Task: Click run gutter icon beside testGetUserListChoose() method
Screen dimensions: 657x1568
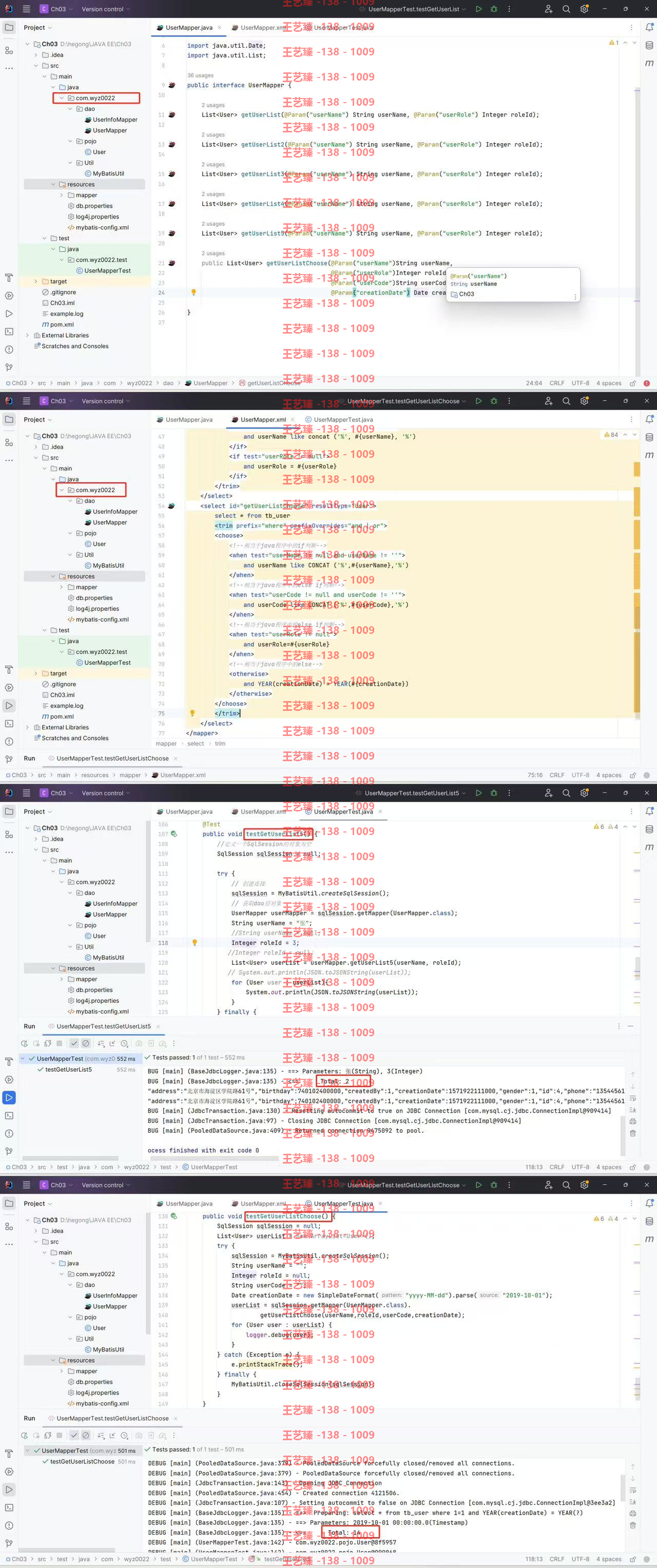Action: point(173,1216)
